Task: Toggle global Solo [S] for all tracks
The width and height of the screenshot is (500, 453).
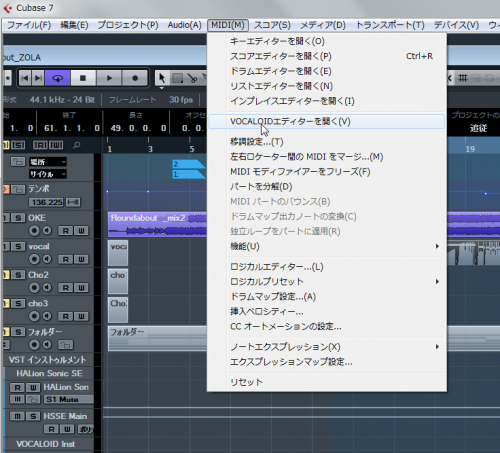Action: tap(18, 145)
